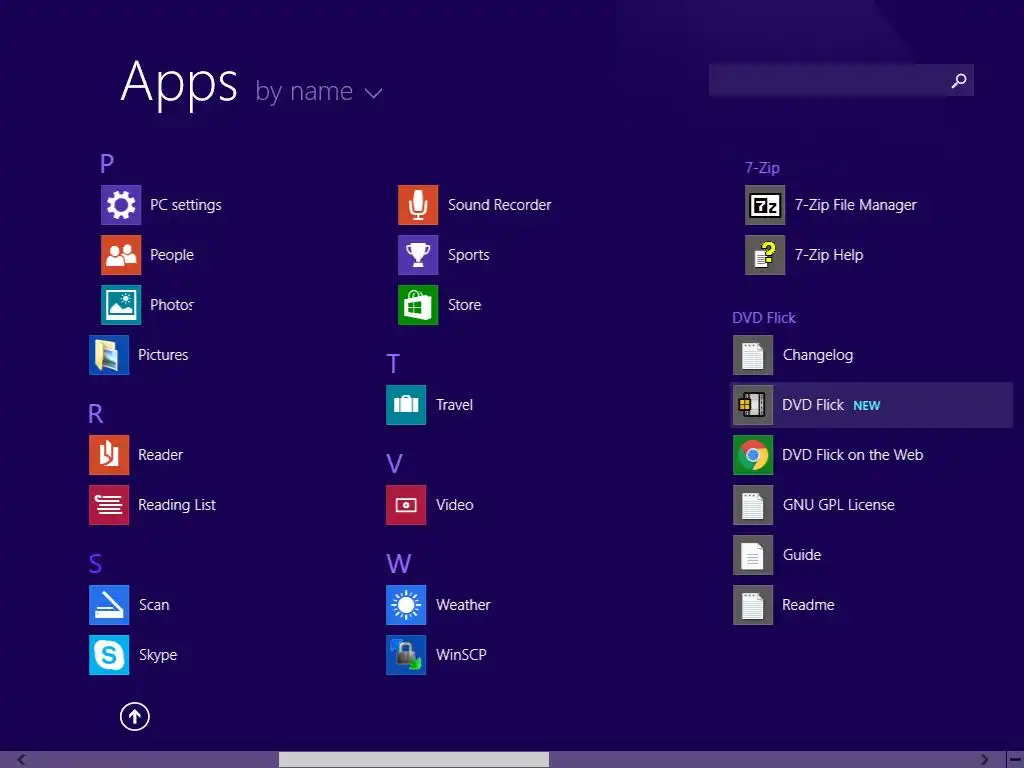
Task: Click the 'Sound Recorder' label
Action: pos(500,205)
